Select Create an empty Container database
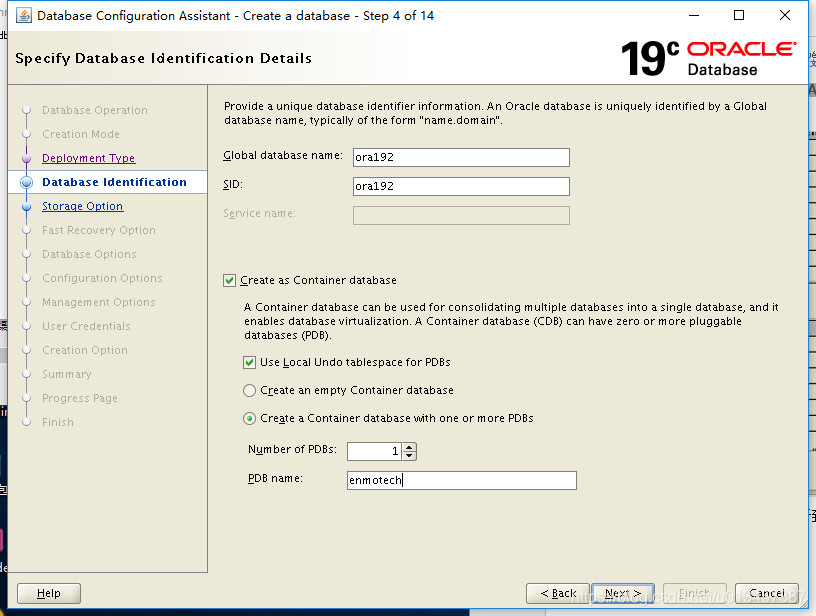Image resolution: width=816 pixels, height=616 pixels. [x=249, y=391]
